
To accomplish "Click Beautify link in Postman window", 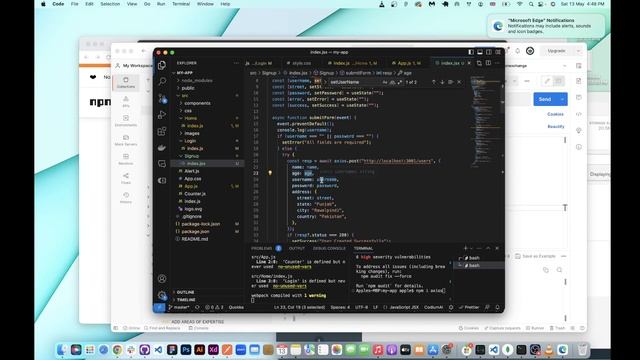I will tap(556, 127).
